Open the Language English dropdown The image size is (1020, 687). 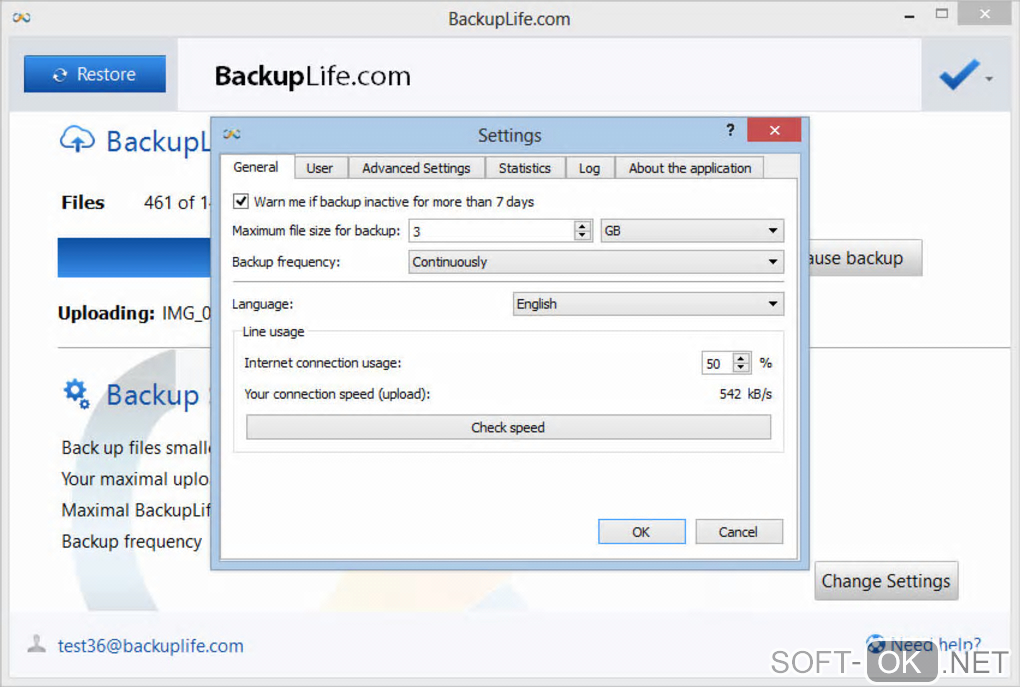(648, 304)
